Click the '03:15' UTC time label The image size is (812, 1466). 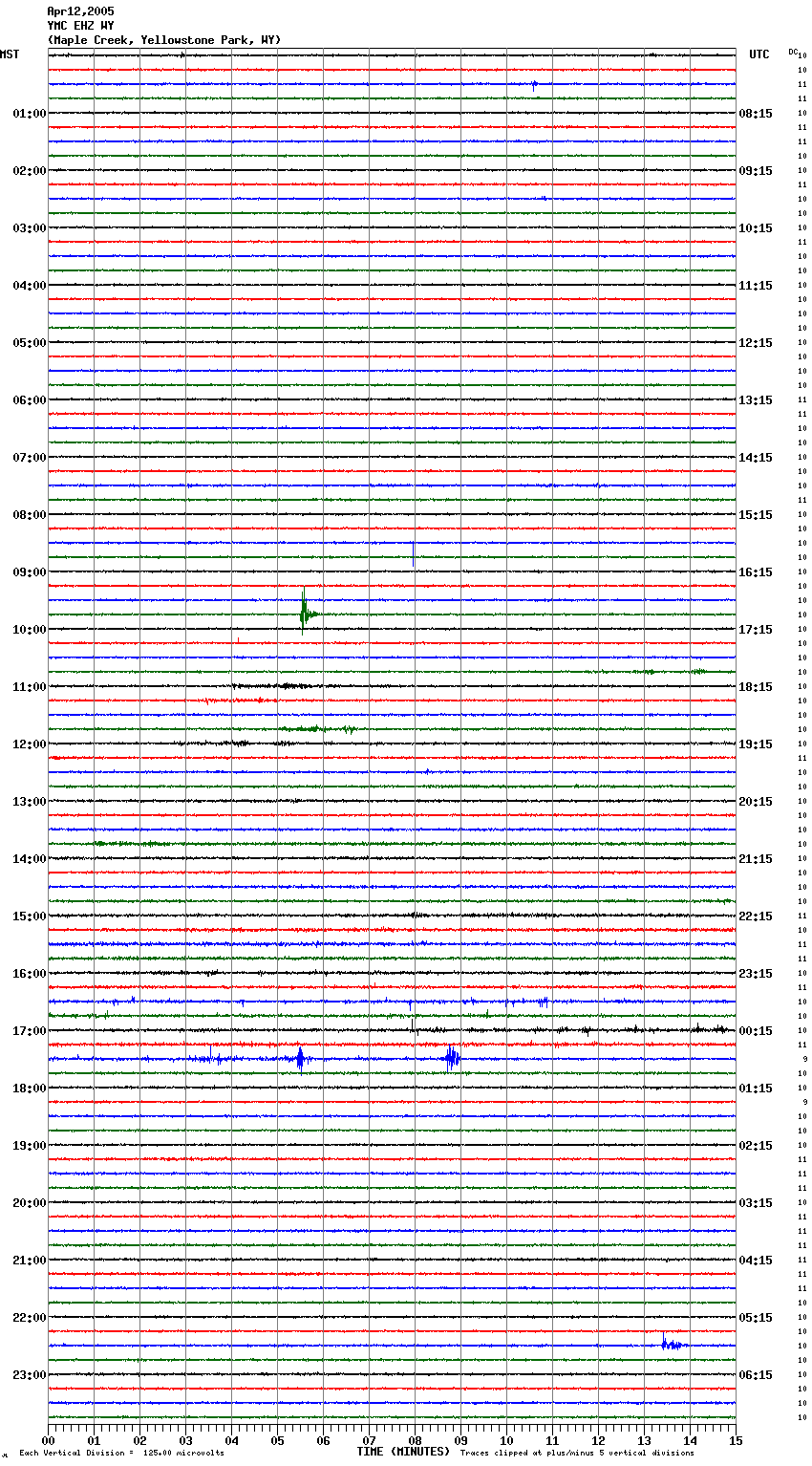click(756, 1203)
